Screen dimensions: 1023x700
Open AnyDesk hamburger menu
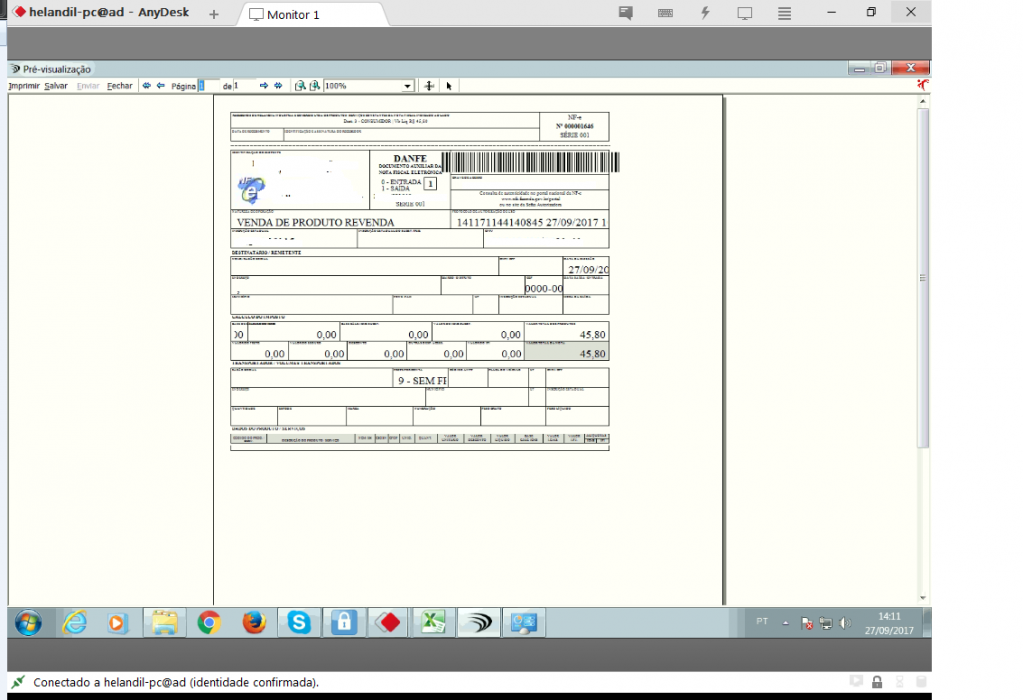[784, 13]
